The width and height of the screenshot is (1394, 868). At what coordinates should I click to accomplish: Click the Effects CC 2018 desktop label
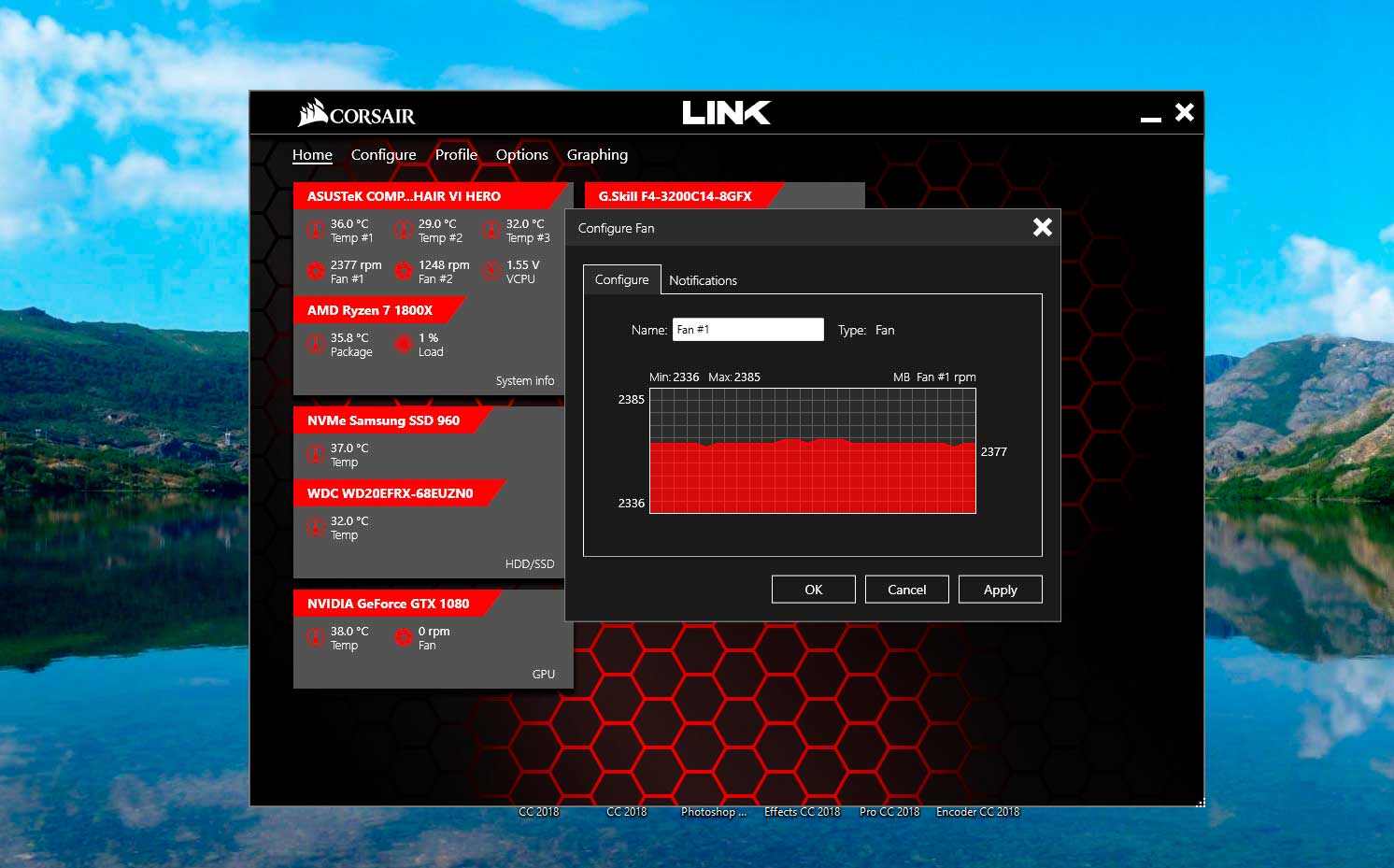coord(803,812)
